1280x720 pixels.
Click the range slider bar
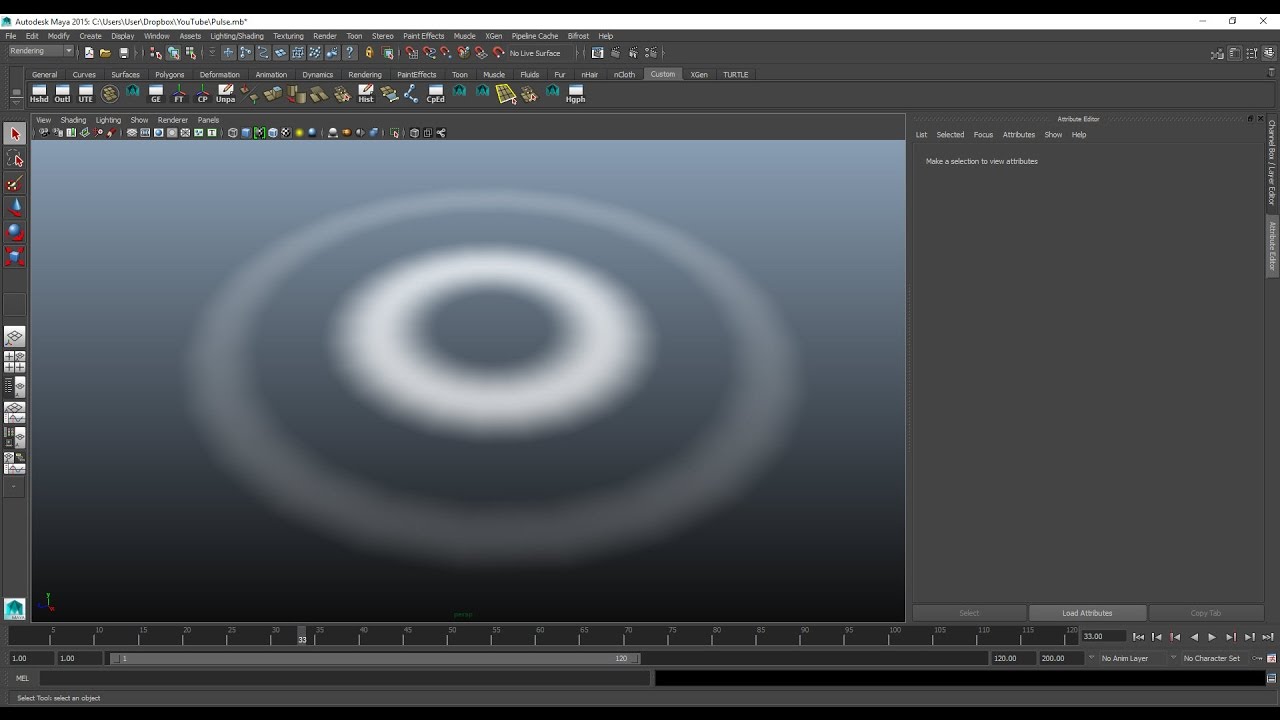point(375,658)
